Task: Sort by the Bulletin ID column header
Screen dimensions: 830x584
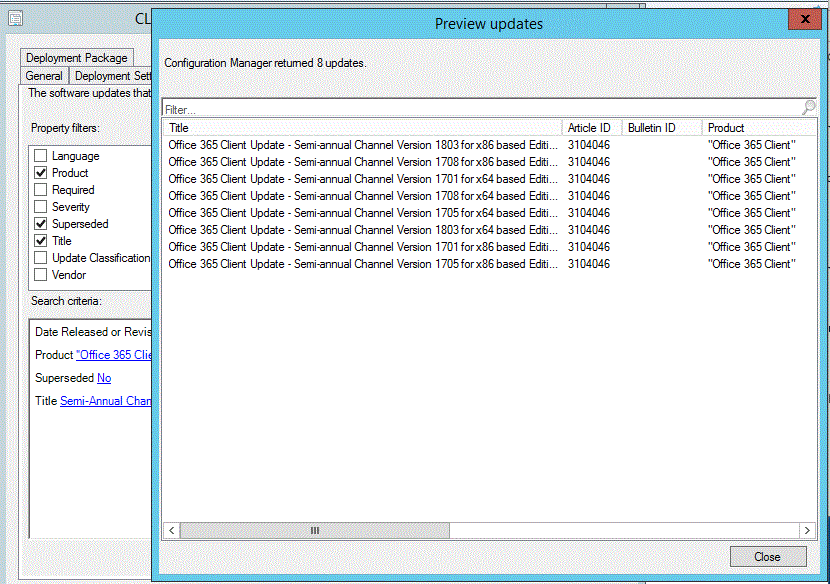Action: [662, 128]
